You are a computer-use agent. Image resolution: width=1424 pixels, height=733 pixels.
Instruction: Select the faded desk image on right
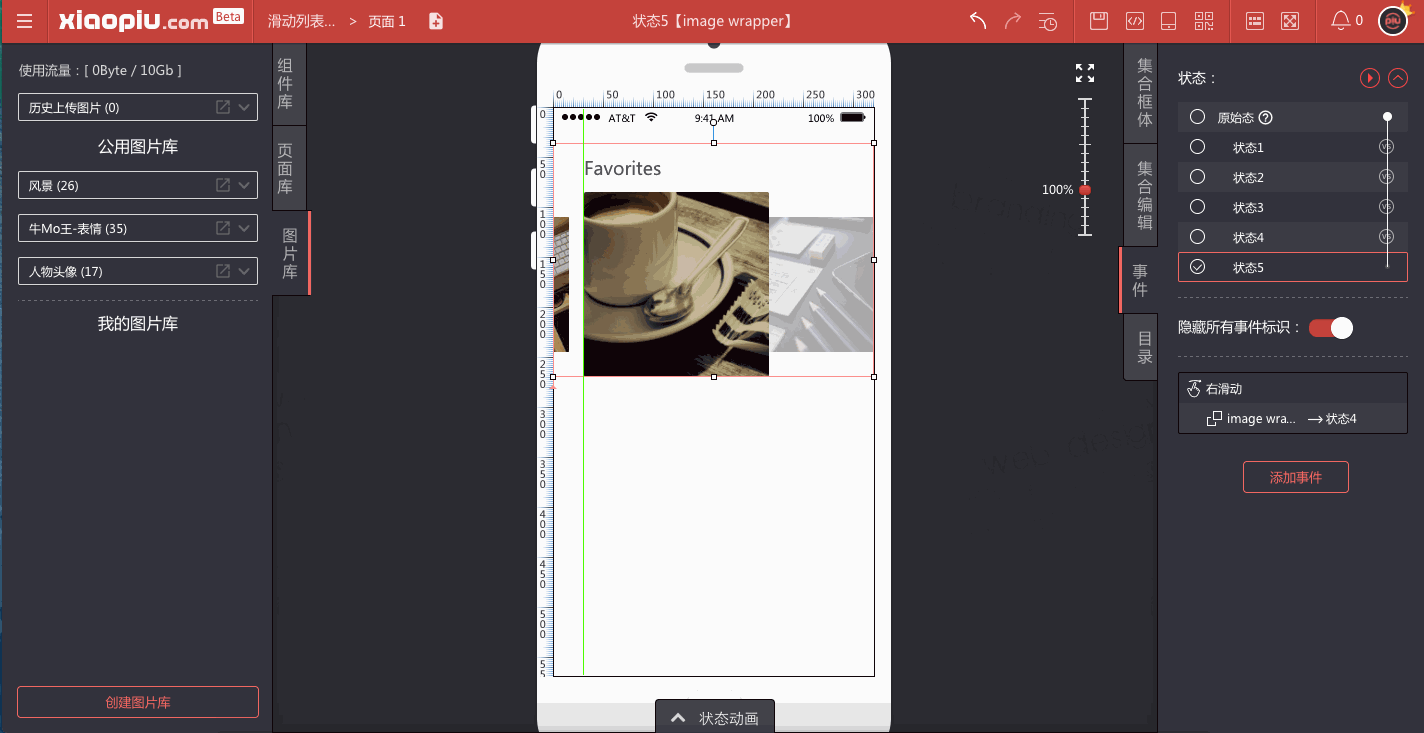821,284
